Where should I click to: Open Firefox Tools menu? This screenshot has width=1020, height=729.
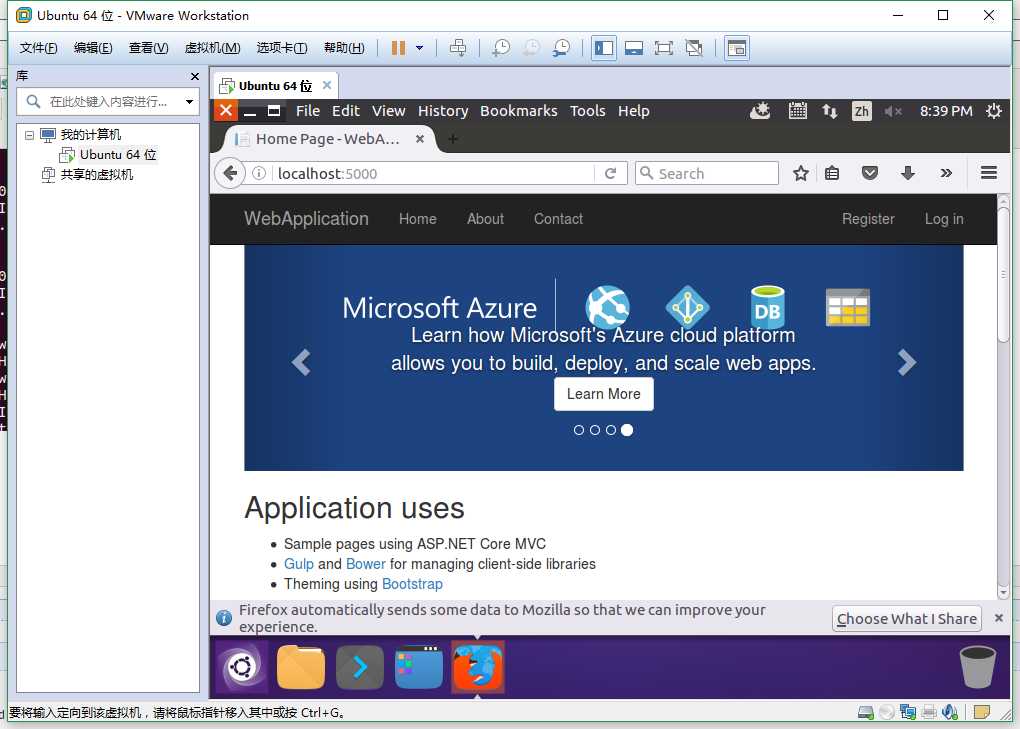tap(587, 111)
